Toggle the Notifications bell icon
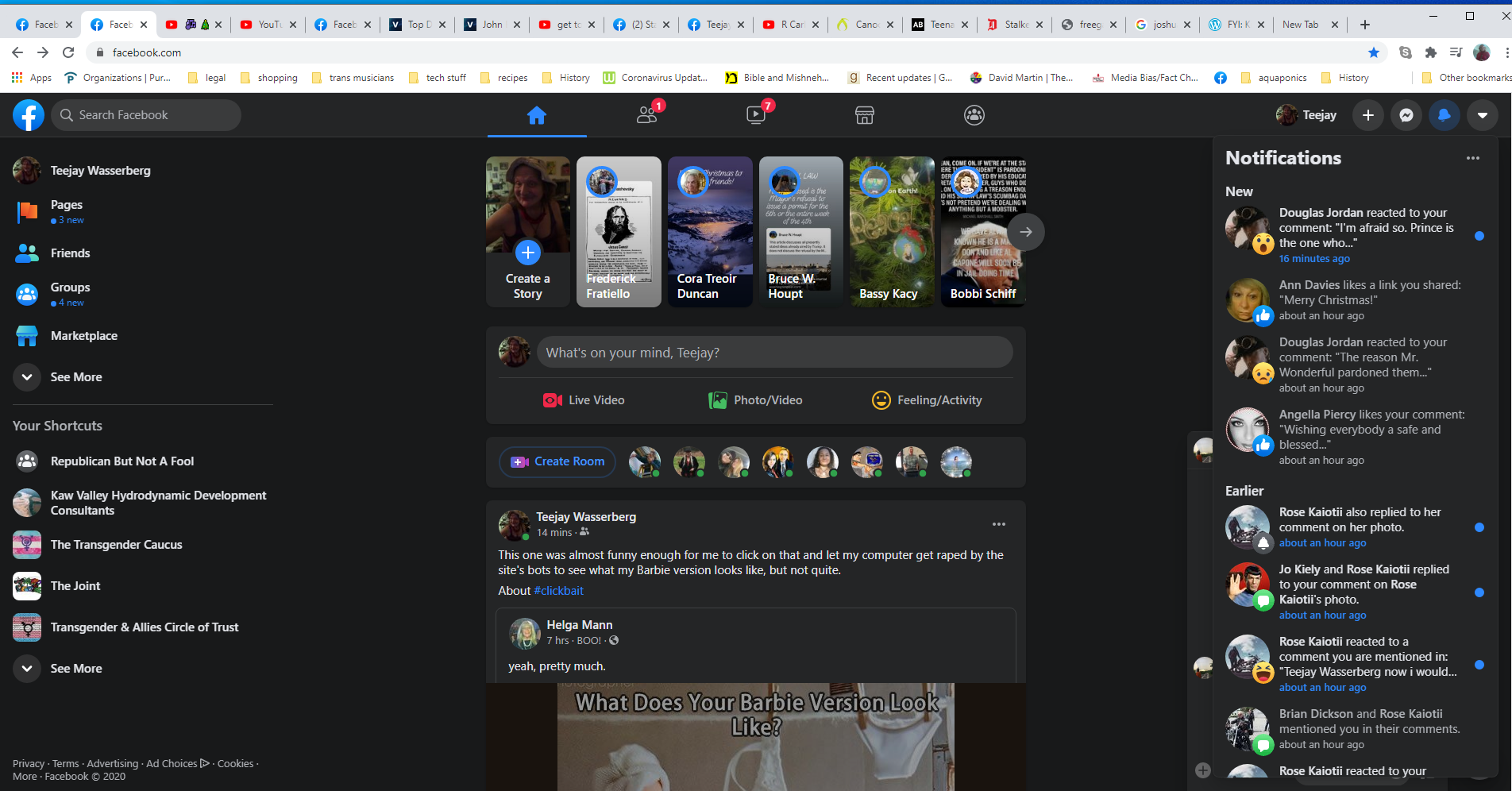The width and height of the screenshot is (1512, 791). pyautogui.click(x=1444, y=115)
